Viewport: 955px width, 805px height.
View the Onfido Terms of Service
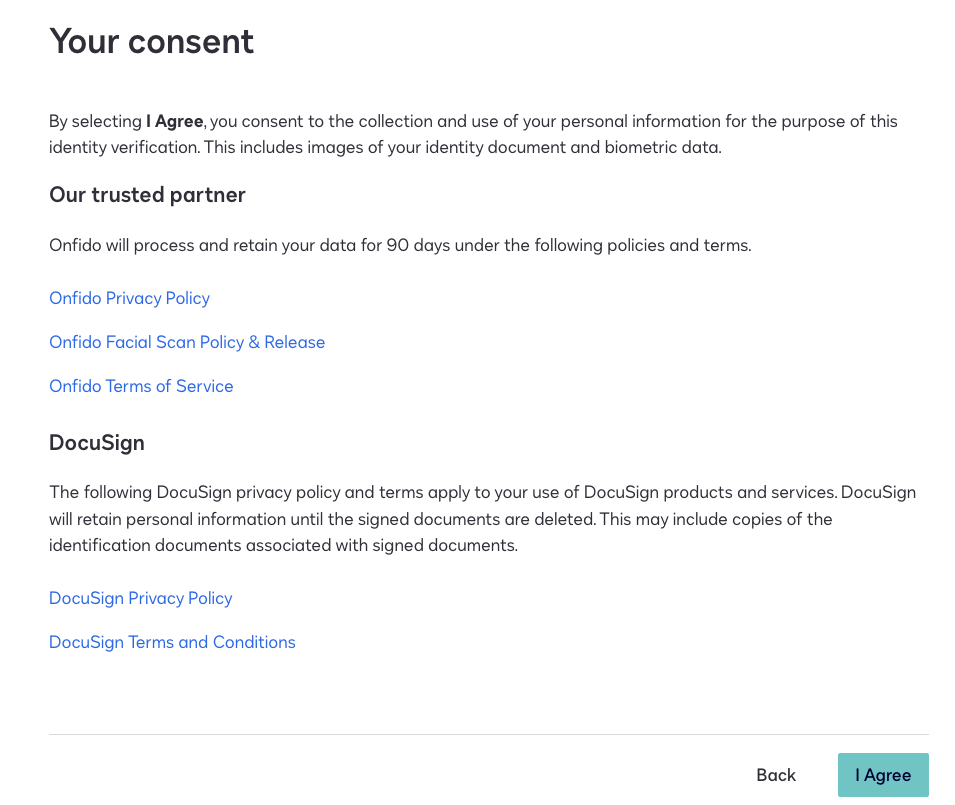[x=141, y=386]
